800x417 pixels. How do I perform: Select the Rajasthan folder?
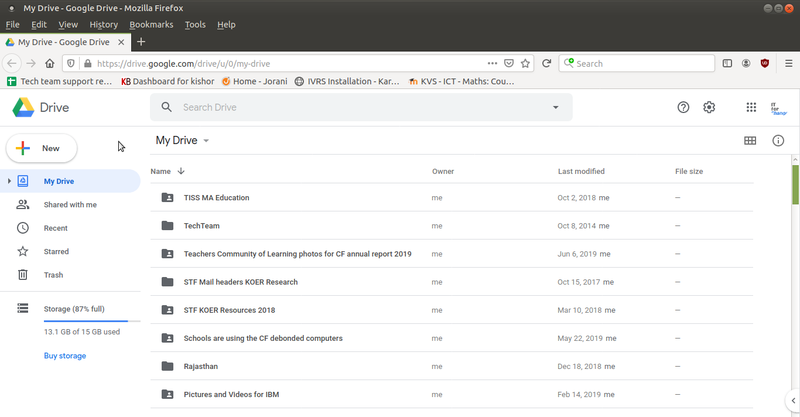pyautogui.click(x=452, y=366)
